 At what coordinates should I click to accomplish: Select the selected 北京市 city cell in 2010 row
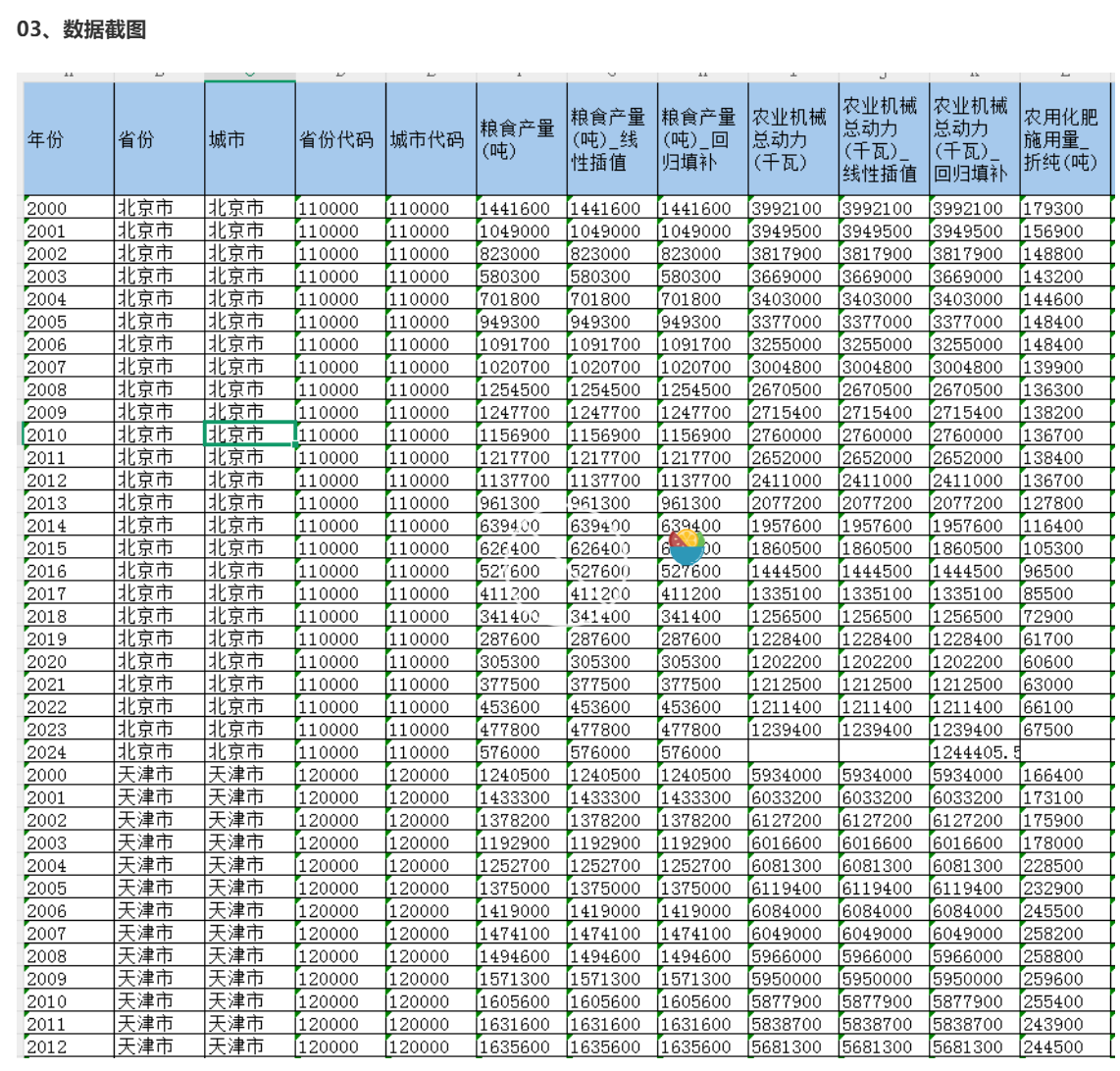tap(250, 434)
